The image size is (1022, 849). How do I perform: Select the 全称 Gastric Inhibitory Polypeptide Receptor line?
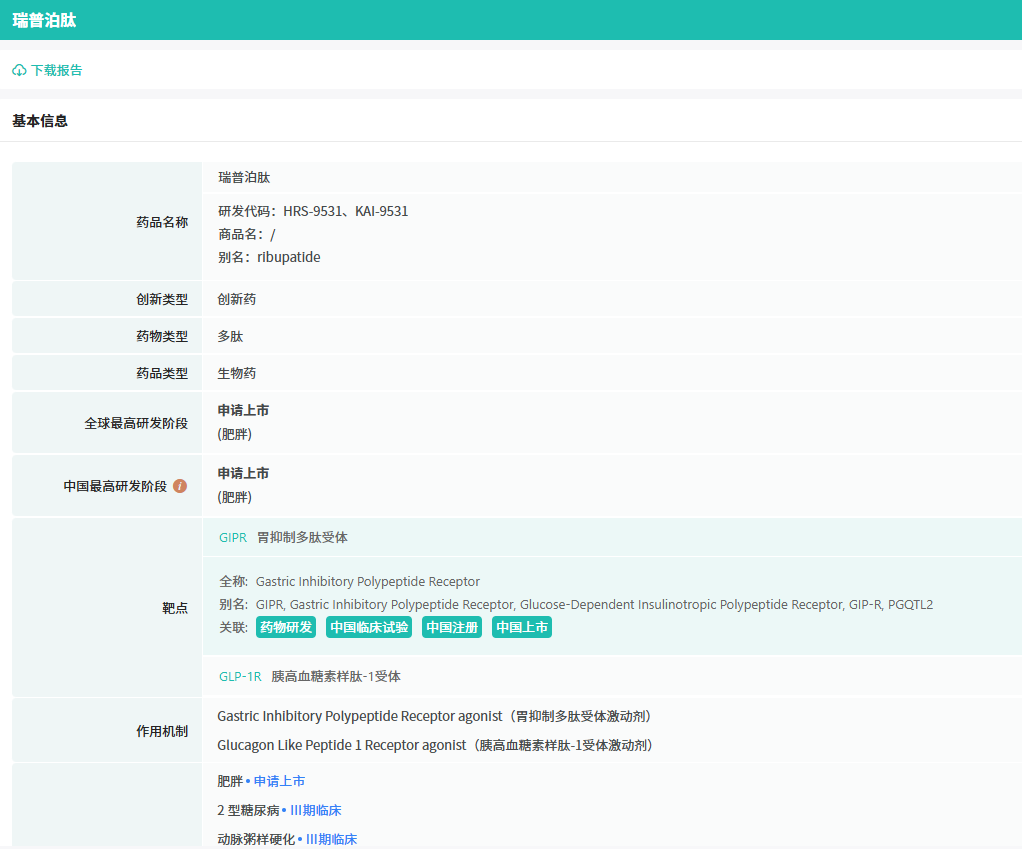point(349,581)
